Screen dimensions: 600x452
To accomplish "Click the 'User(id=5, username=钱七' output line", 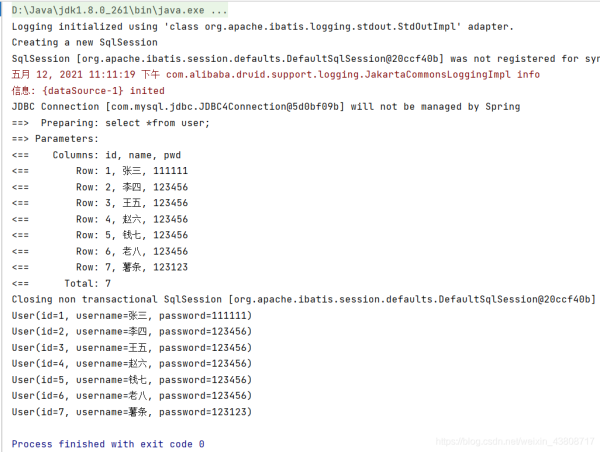I will pos(131,379).
